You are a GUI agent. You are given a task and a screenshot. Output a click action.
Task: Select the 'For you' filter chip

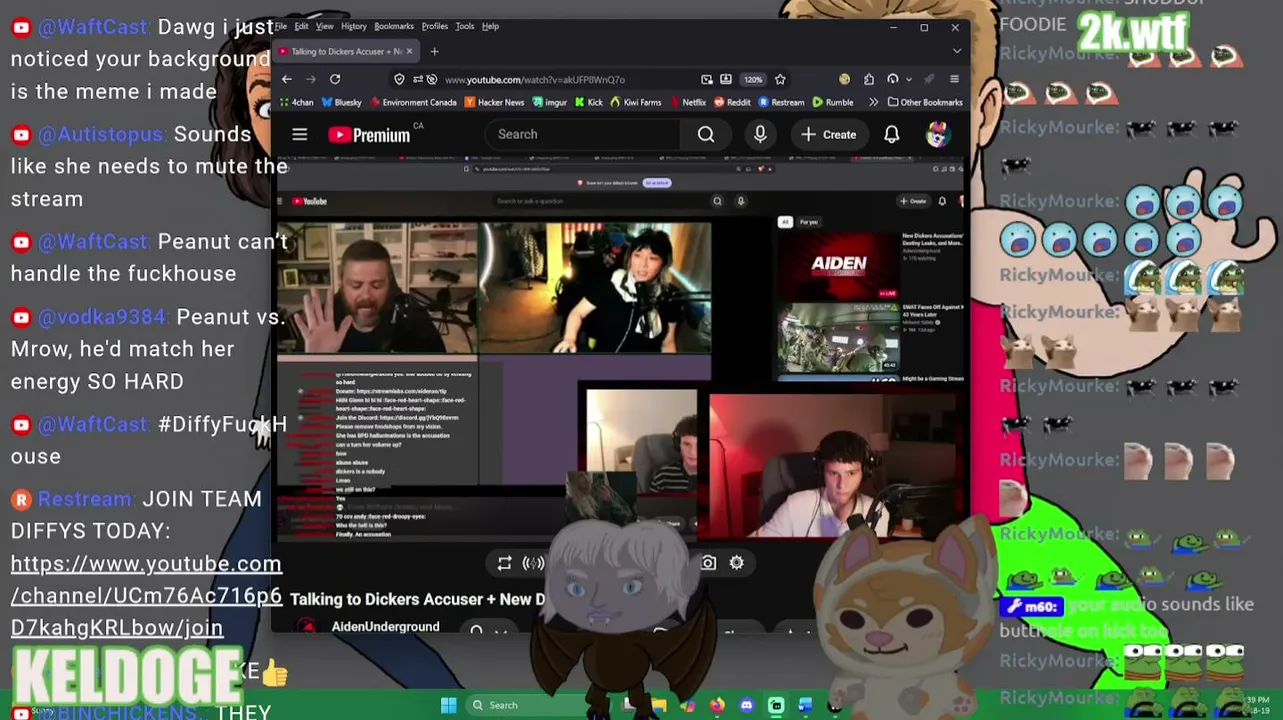click(x=808, y=222)
